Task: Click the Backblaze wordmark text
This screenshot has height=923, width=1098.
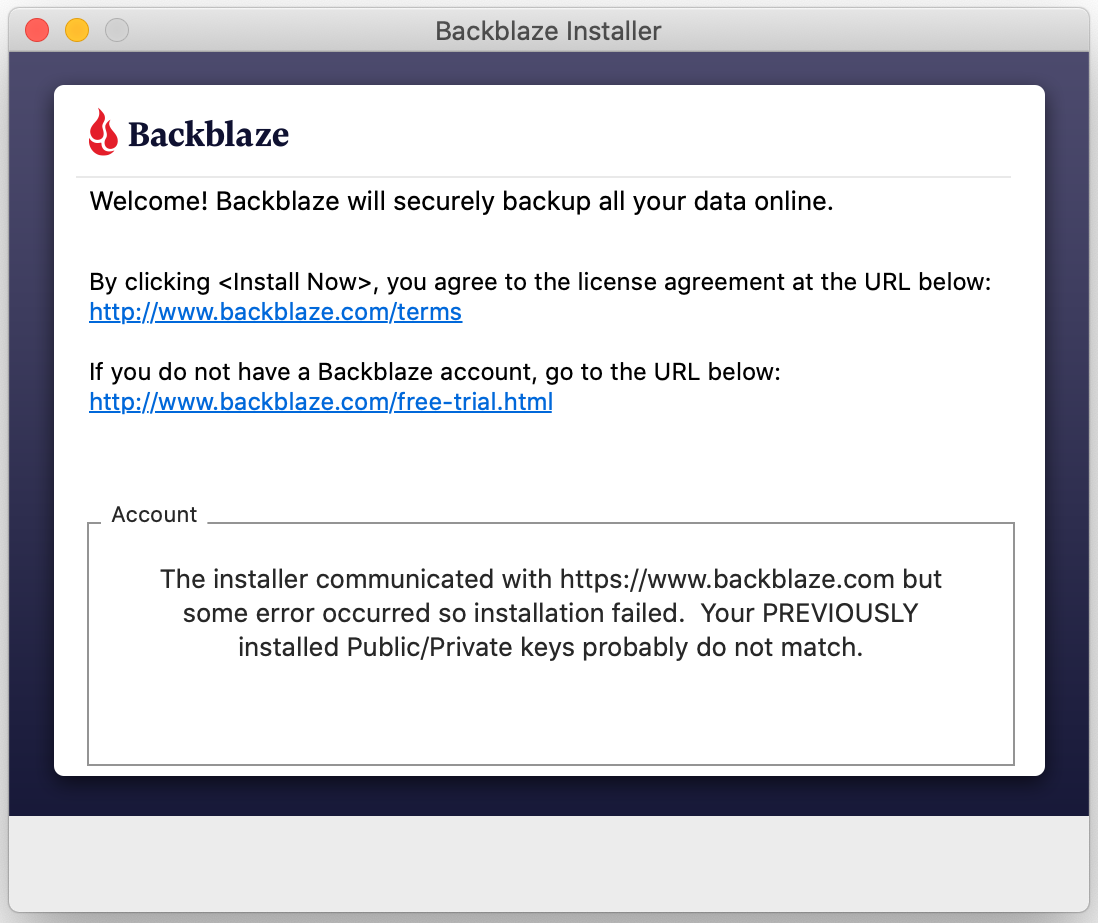Action: pos(208,134)
